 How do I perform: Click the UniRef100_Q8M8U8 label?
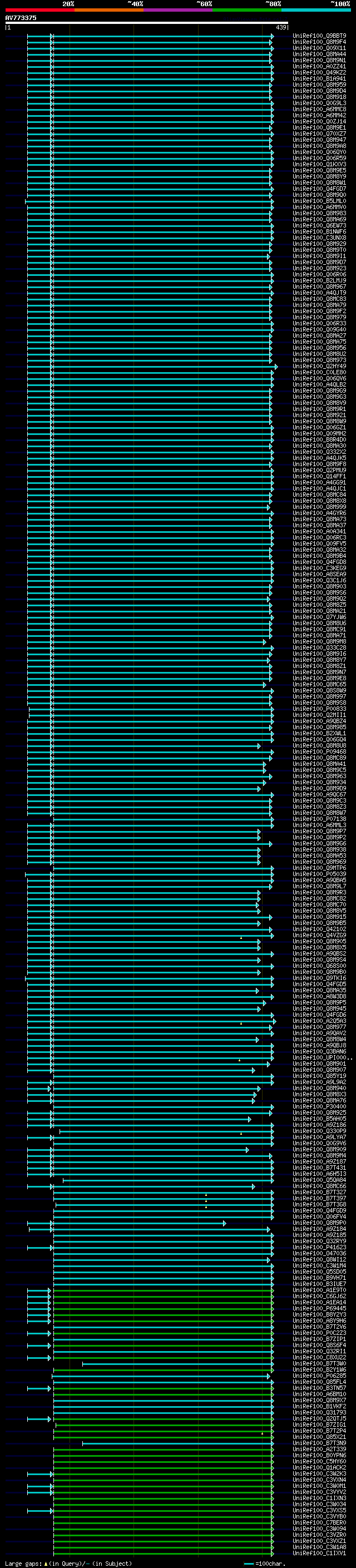click(x=319, y=746)
